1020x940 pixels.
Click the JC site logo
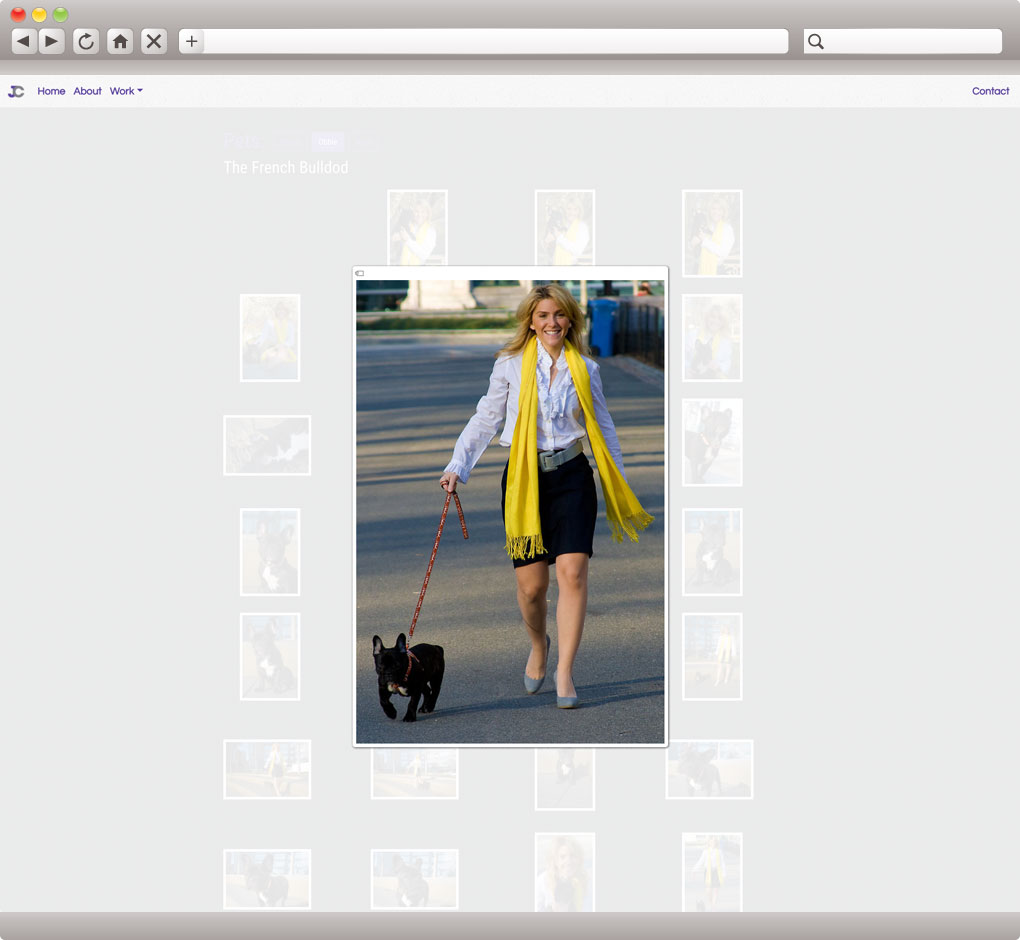16,91
